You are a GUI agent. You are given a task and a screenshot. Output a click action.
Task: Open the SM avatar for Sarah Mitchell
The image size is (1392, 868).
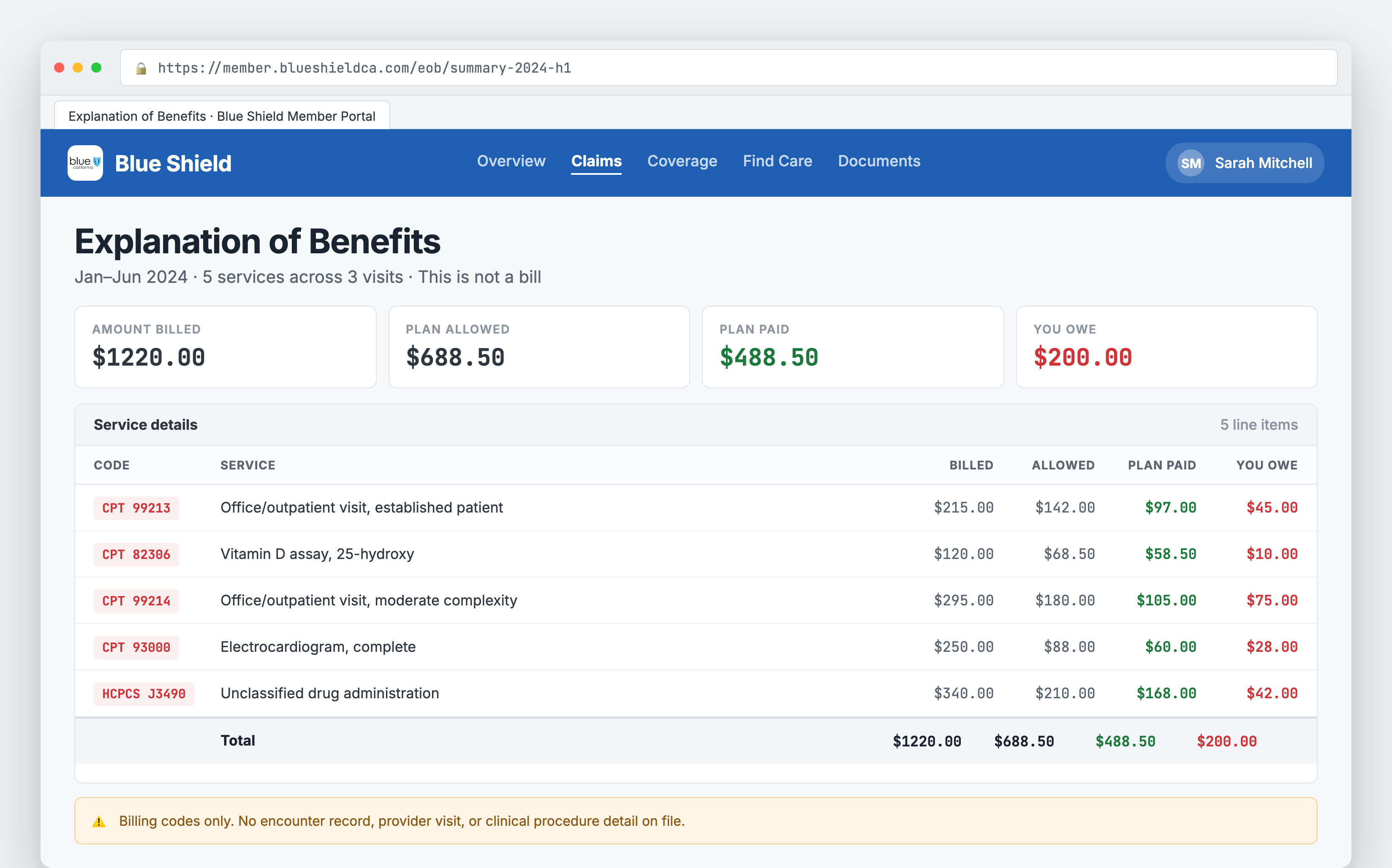pyautogui.click(x=1191, y=163)
